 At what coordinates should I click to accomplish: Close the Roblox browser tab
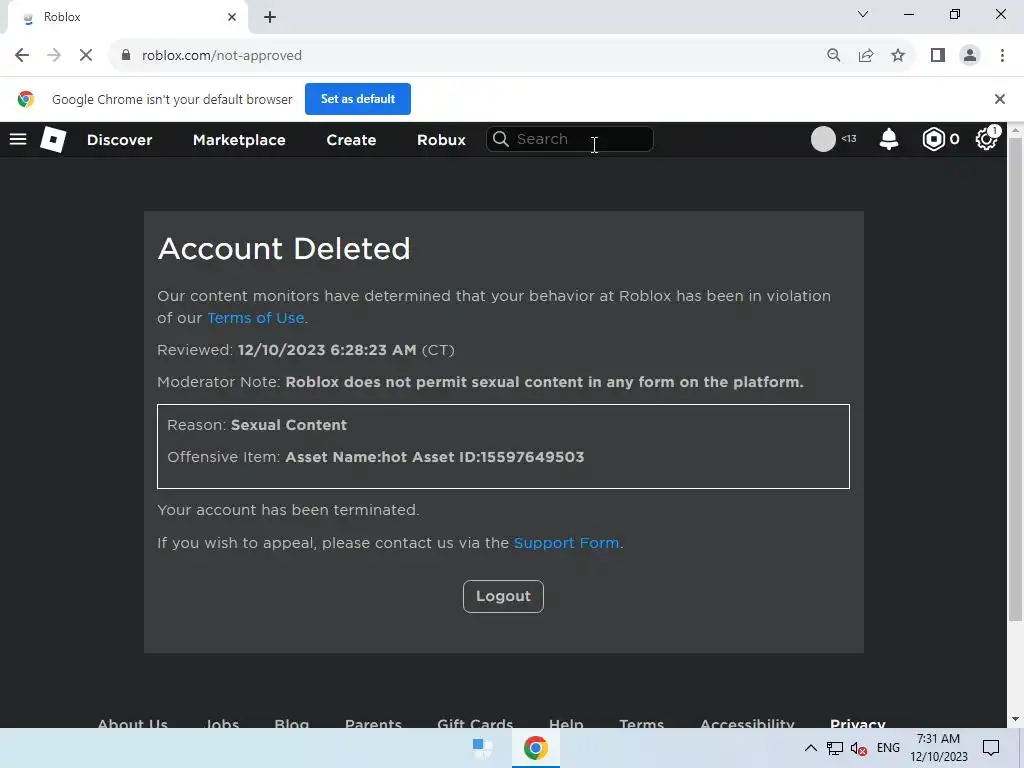point(232,17)
